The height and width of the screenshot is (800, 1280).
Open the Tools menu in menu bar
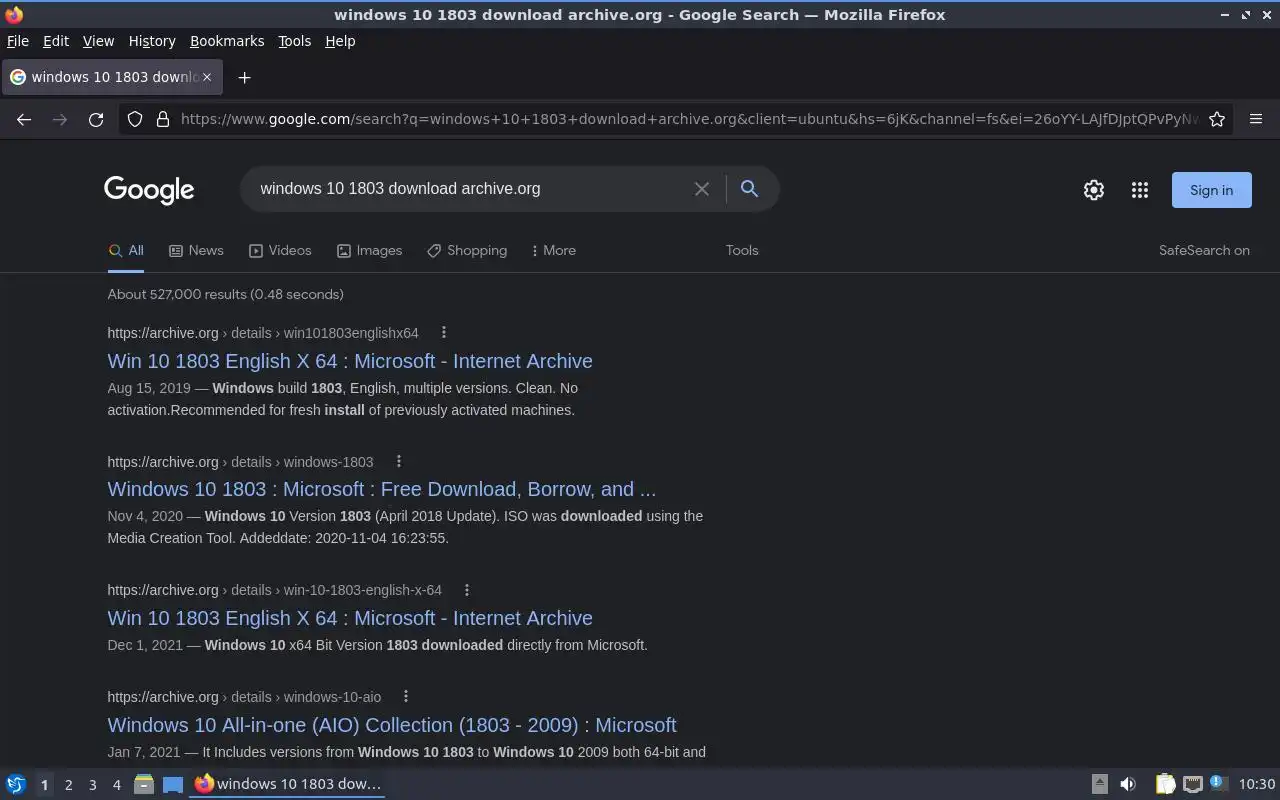coord(294,41)
